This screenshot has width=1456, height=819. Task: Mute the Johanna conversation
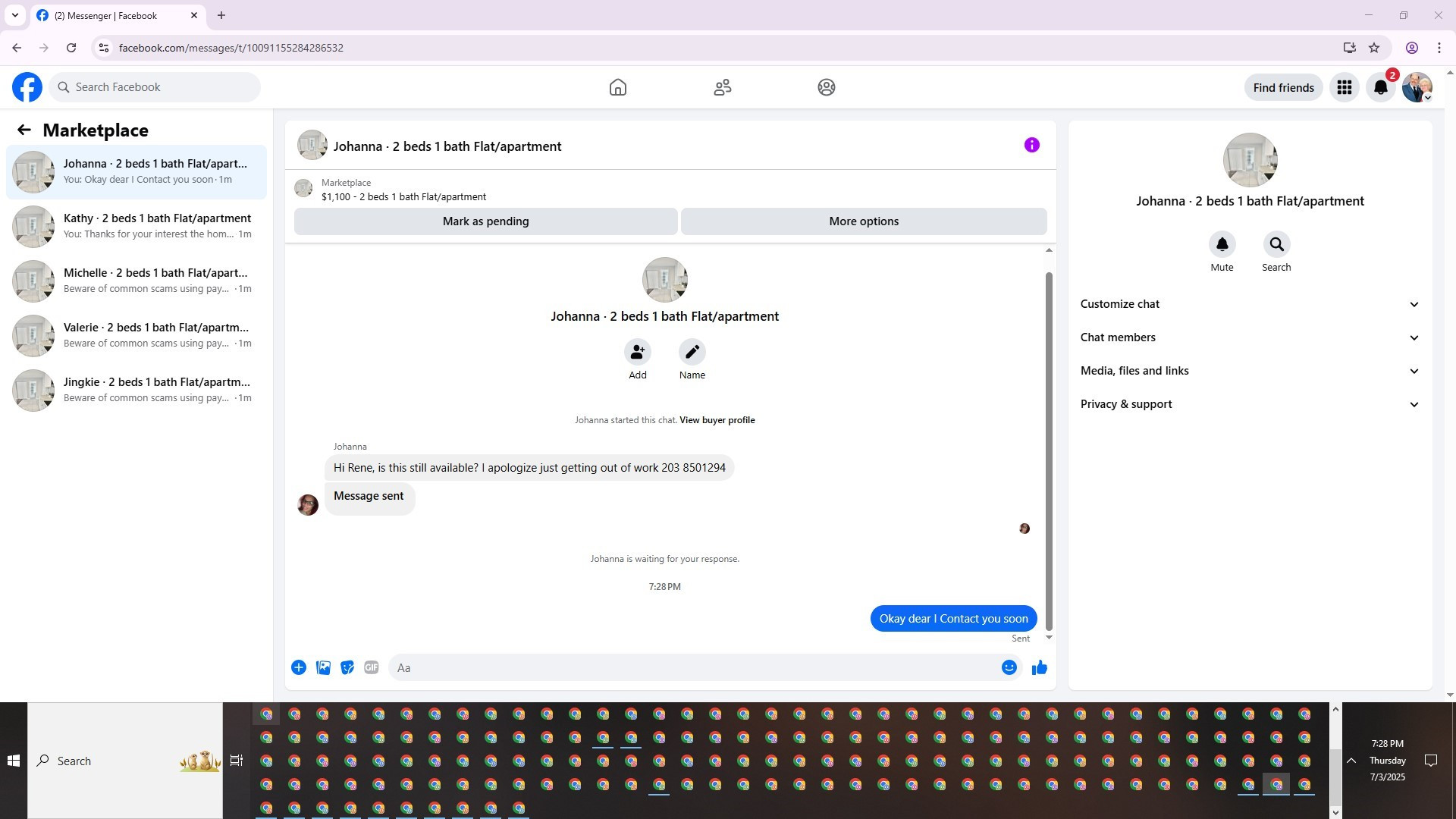[1222, 245]
